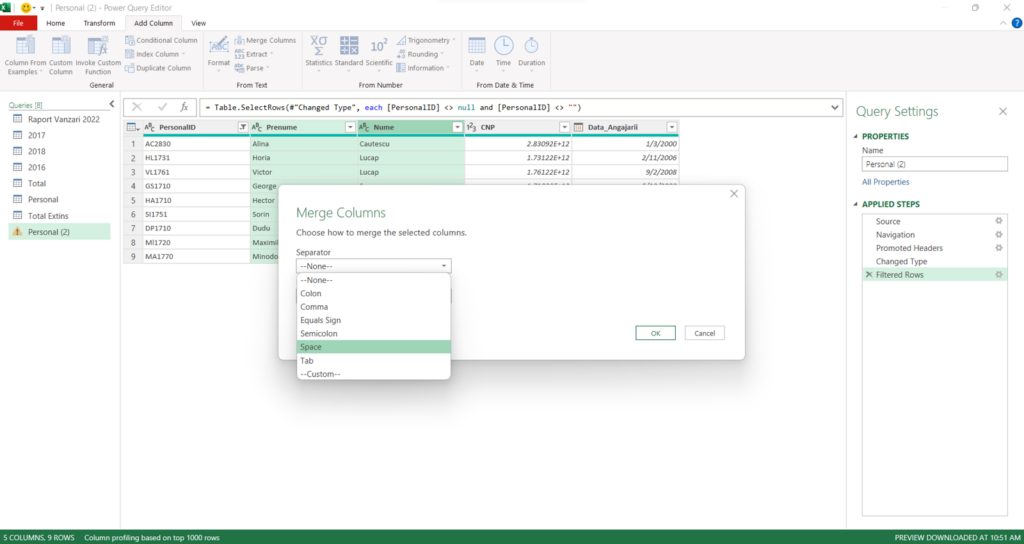
Task: Open Data_Angajarii column filter dropdown
Action: (672, 127)
